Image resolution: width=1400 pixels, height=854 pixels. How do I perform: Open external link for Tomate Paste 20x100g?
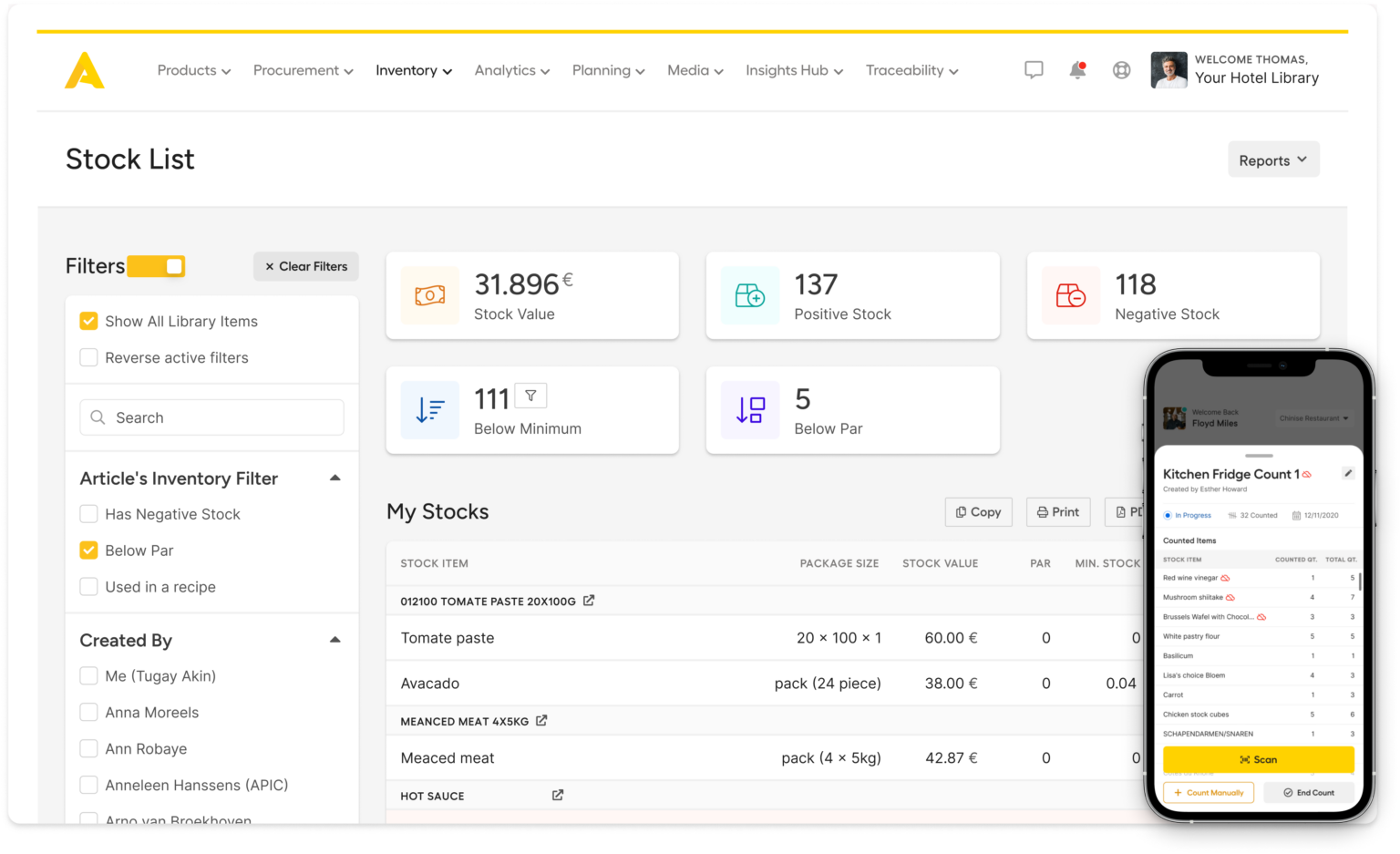coord(589,601)
